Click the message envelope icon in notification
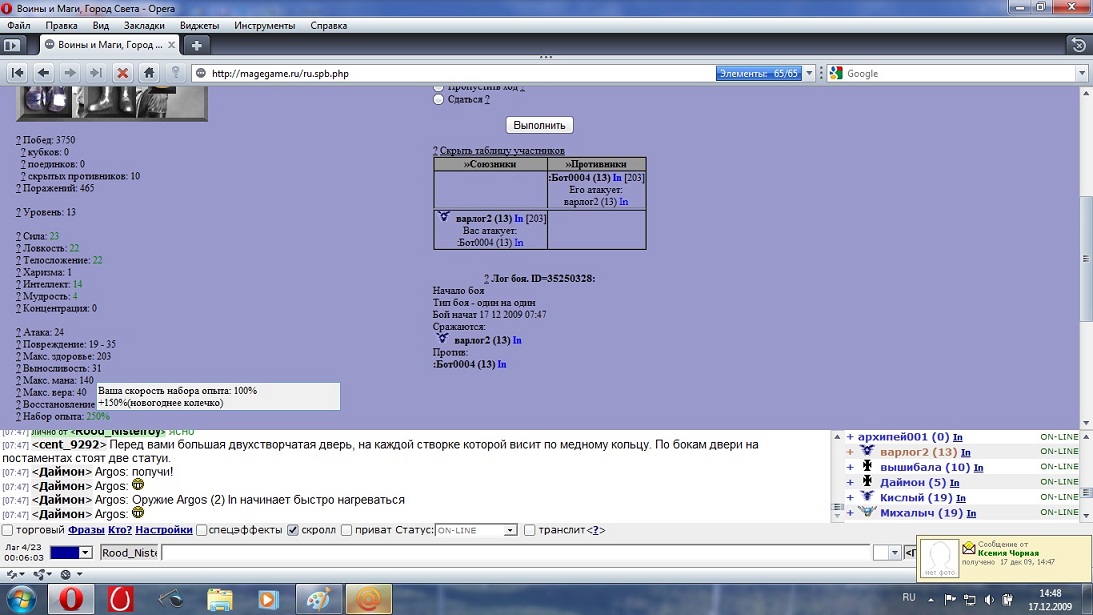This screenshot has height=615, width=1093. [x=969, y=548]
